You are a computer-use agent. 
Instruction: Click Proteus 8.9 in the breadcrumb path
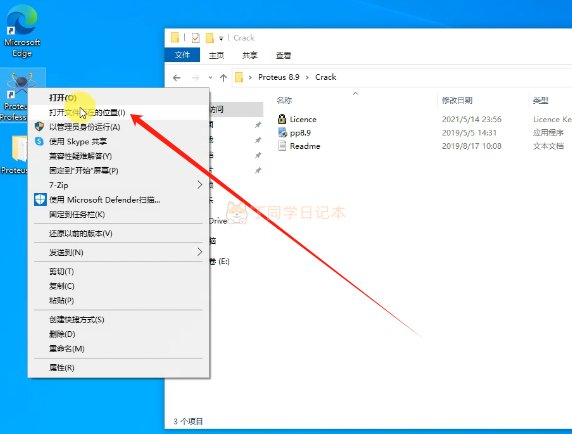[279, 77]
